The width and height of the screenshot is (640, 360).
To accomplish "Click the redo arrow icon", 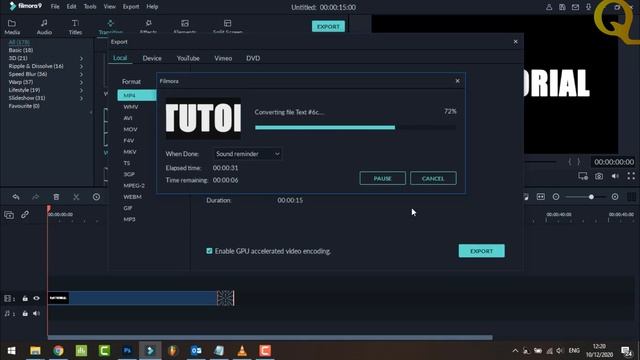I will click(x=36, y=197).
